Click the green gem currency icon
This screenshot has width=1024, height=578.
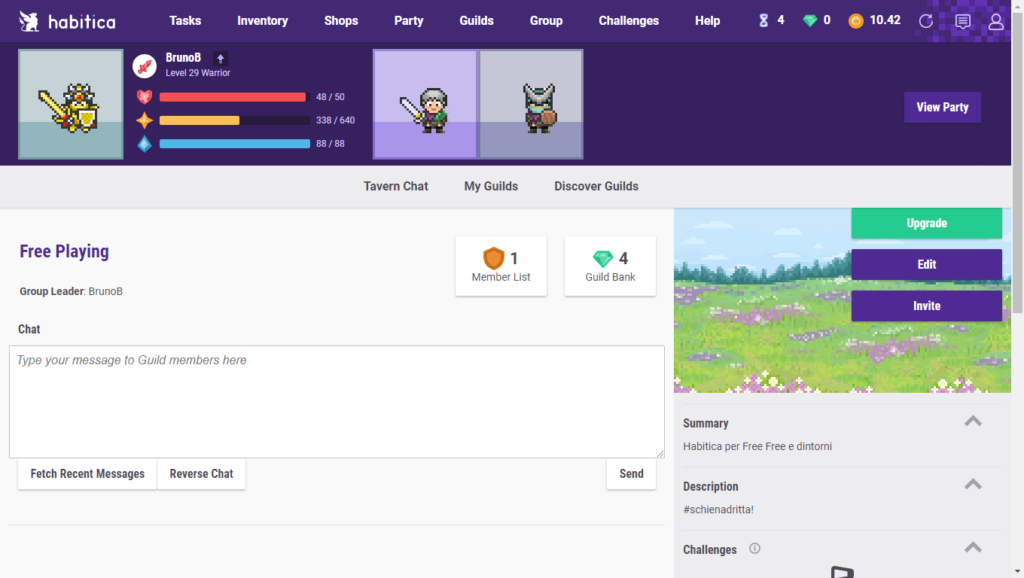pyautogui.click(x=810, y=20)
